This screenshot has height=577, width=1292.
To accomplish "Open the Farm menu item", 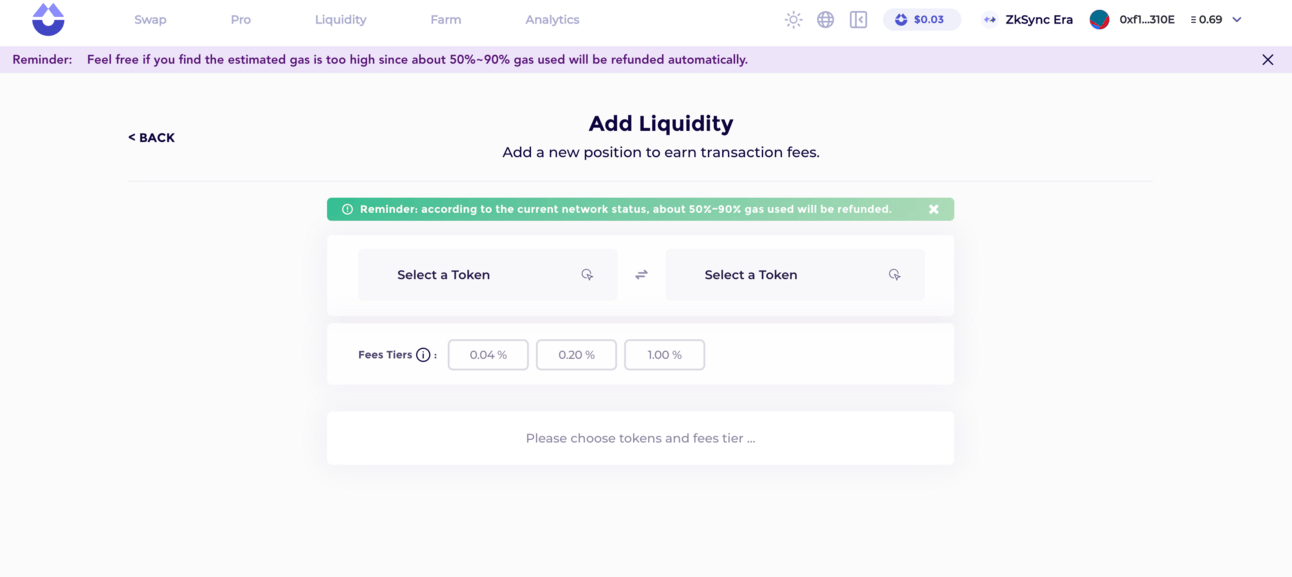I will [x=446, y=19].
